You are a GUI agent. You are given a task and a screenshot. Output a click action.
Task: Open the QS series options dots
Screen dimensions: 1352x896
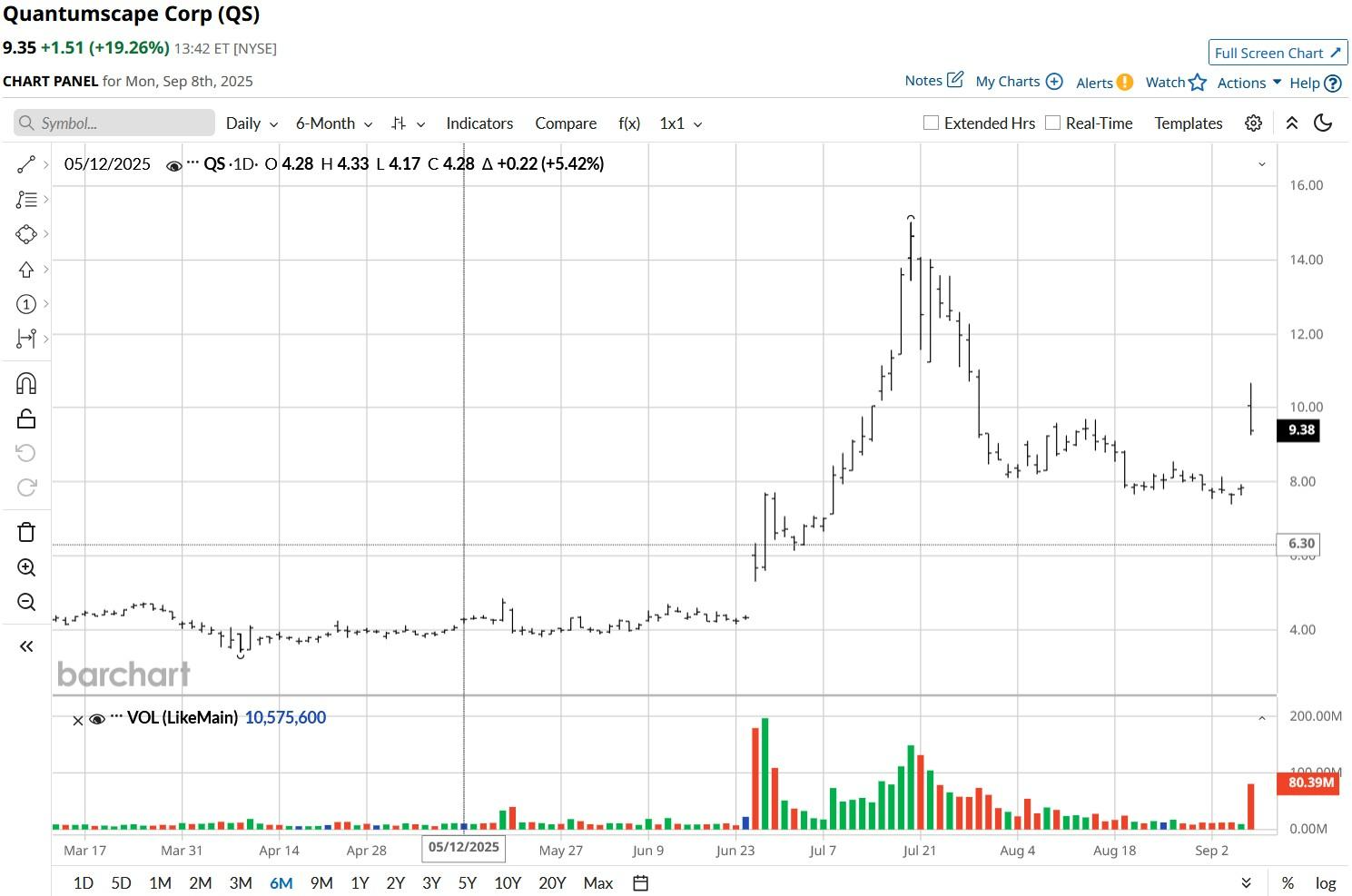[x=192, y=163]
